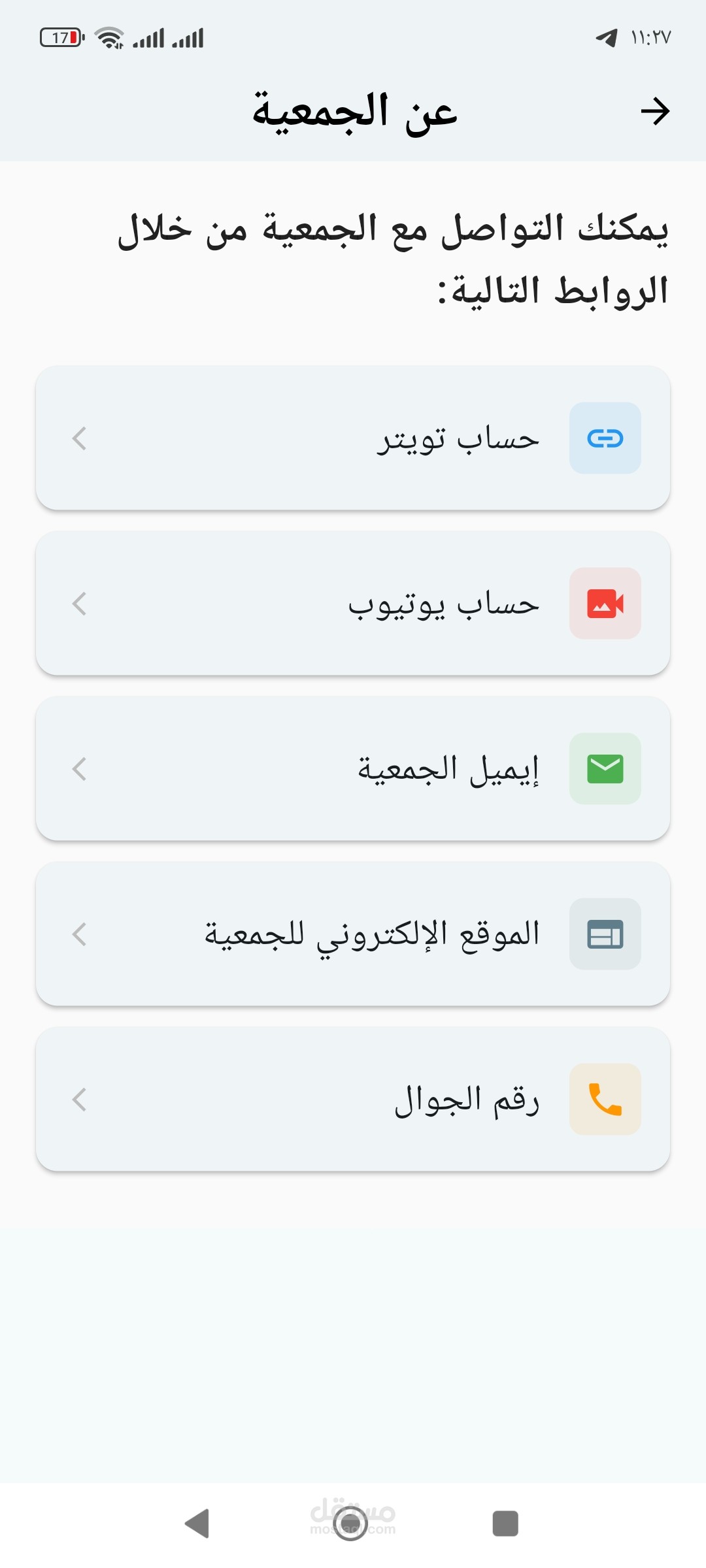Tap the gray website layout icon
706x1568 pixels.
pyautogui.click(x=605, y=934)
